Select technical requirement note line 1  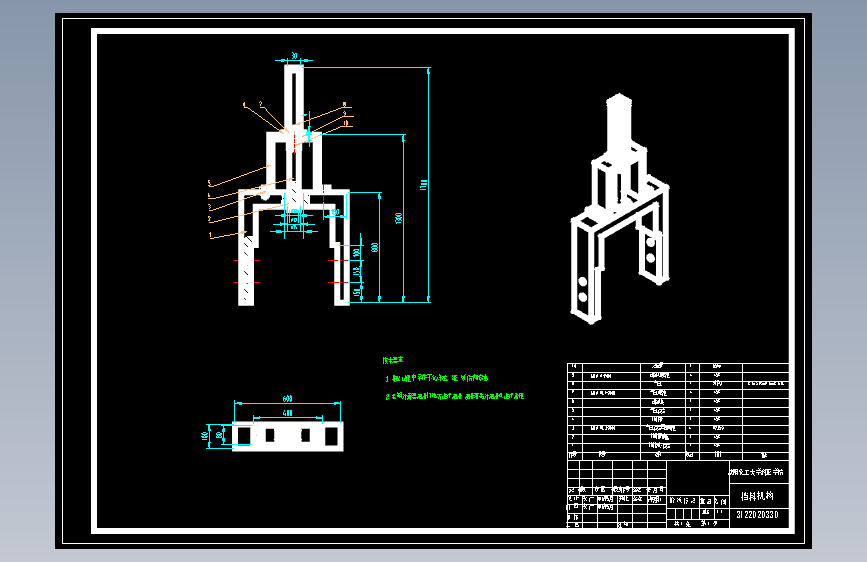pos(437,378)
